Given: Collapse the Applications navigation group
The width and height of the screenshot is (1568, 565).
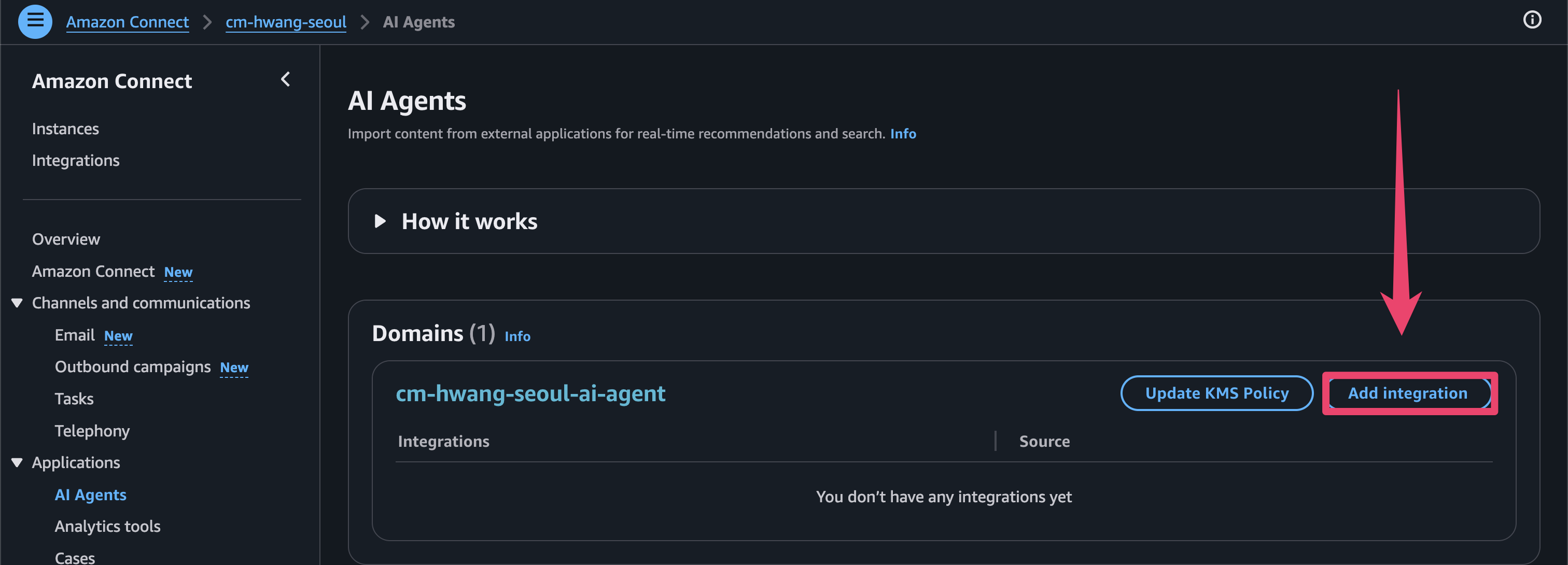Looking at the screenshot, I should point(17,463).
